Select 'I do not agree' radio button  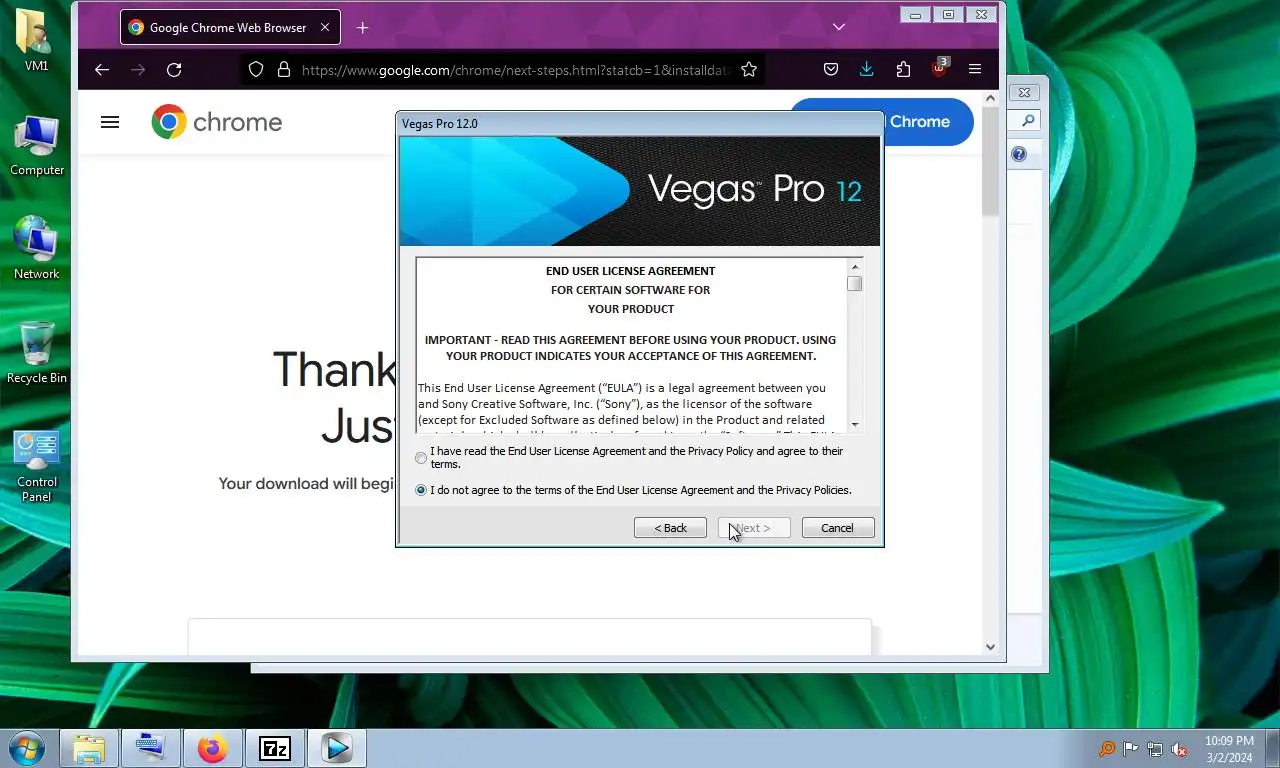(421, 490)
